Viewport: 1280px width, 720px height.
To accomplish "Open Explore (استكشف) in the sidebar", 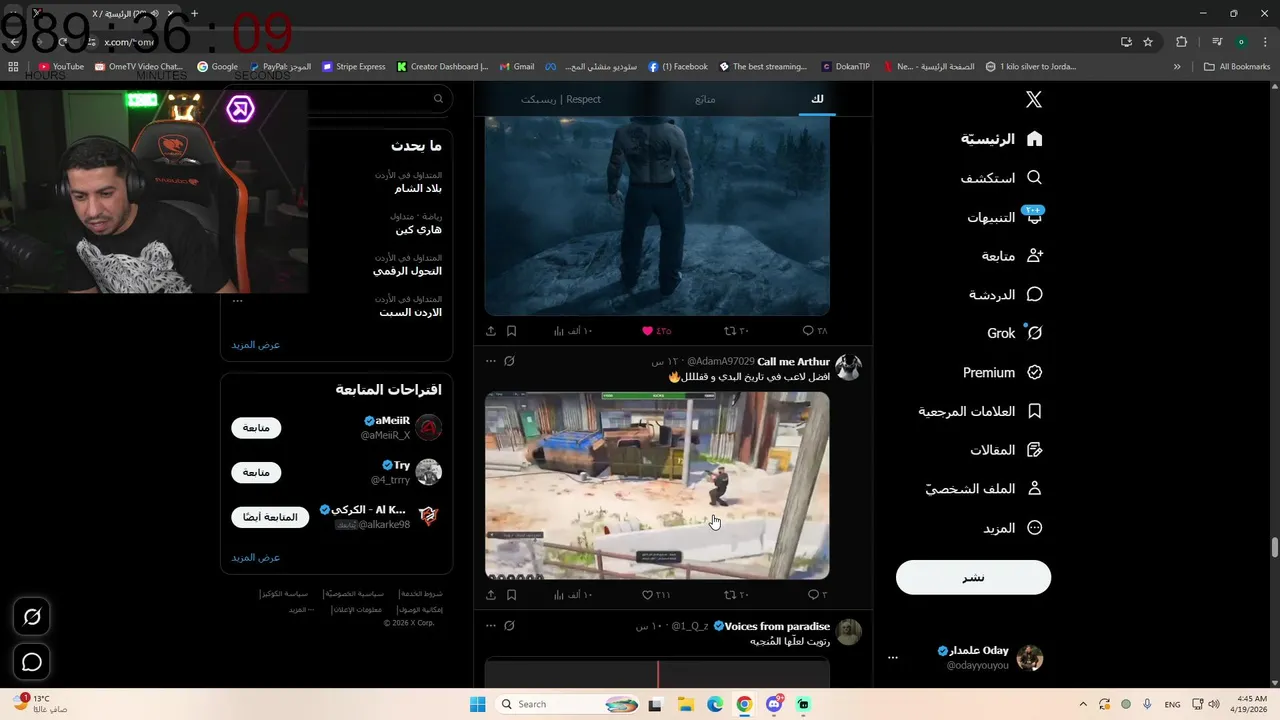I will click(1002, 178).
